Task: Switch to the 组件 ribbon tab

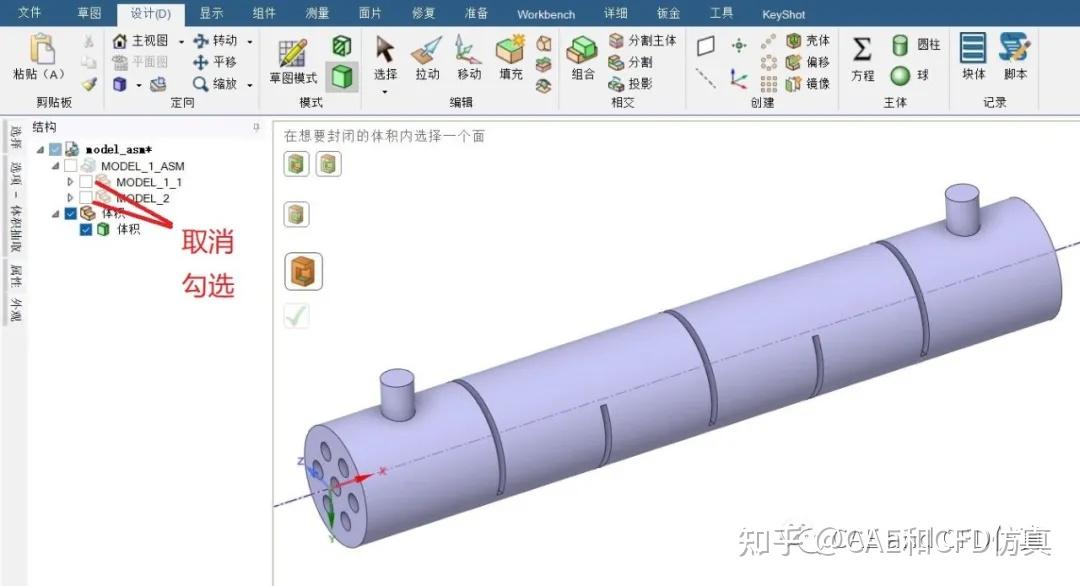Action: [x=265, y=13]
